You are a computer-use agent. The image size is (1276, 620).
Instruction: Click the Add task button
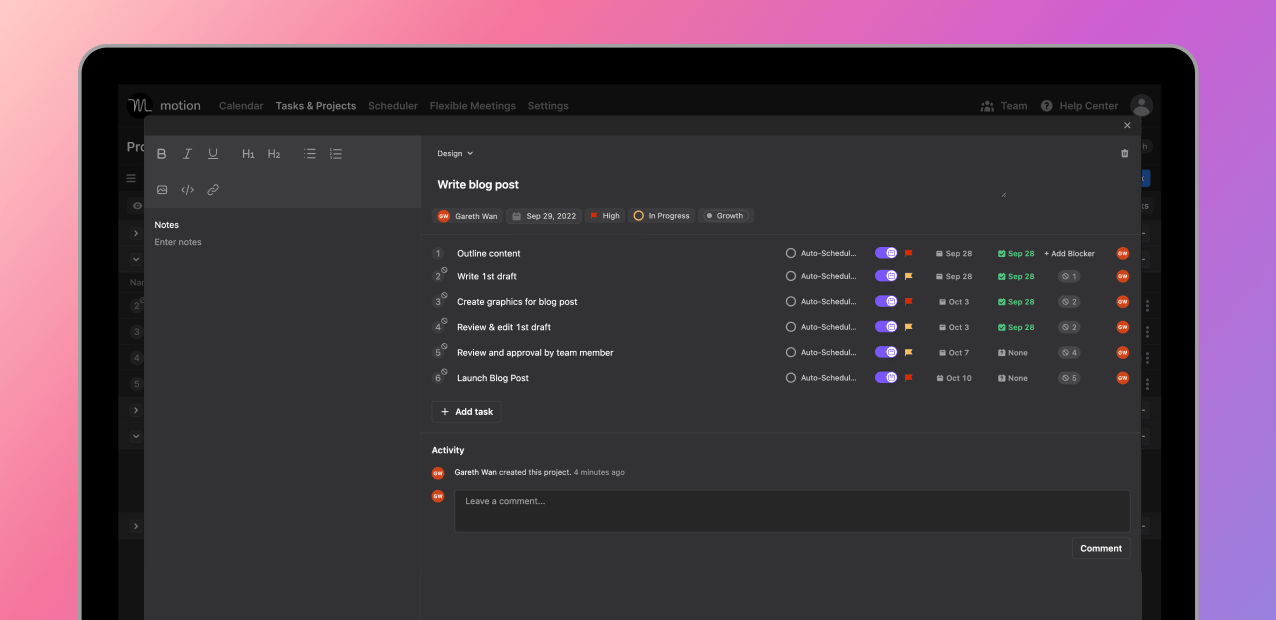click(466, 412)
